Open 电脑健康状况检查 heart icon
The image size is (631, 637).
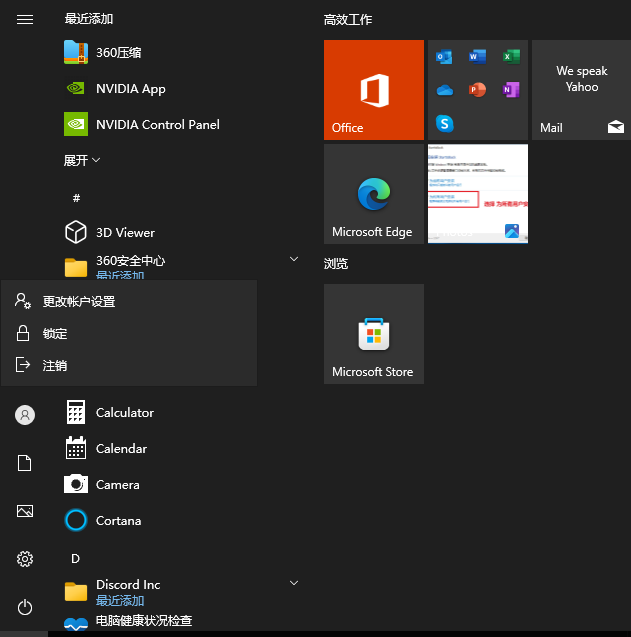[x=76, y=624]
